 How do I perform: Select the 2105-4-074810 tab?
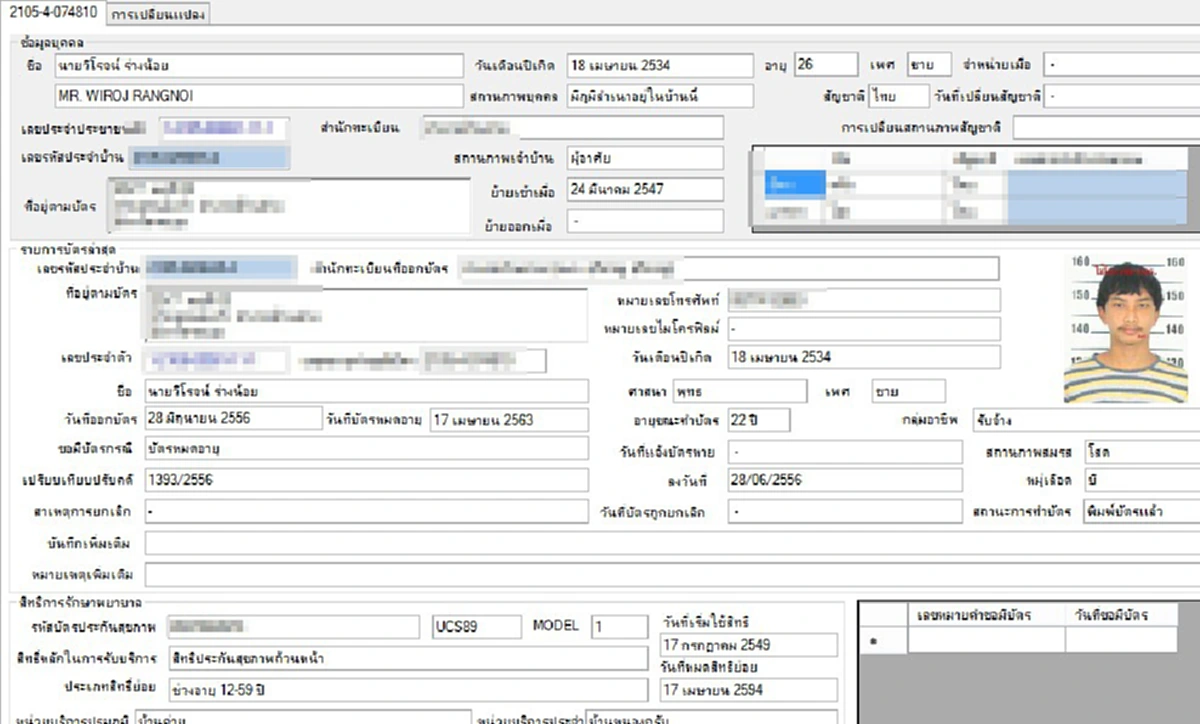[52, 15]
